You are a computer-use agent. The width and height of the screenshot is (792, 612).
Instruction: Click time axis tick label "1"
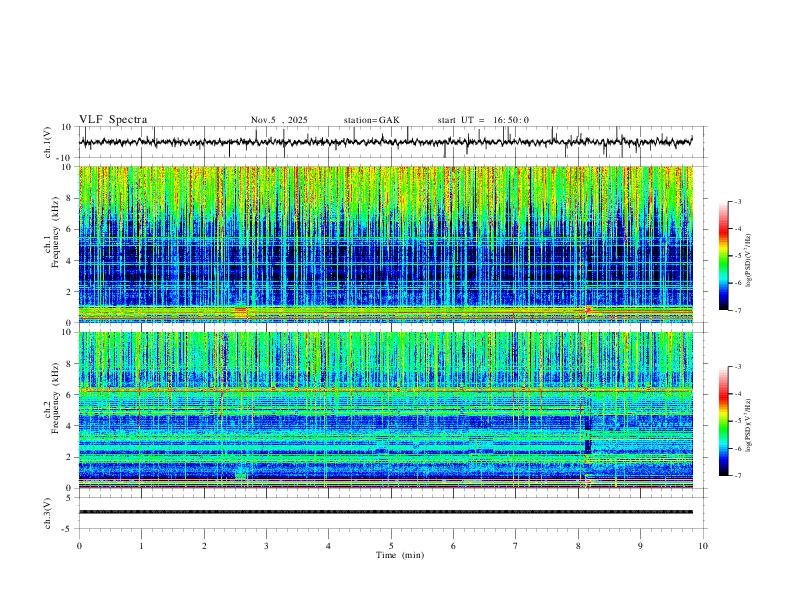point(141,546)
